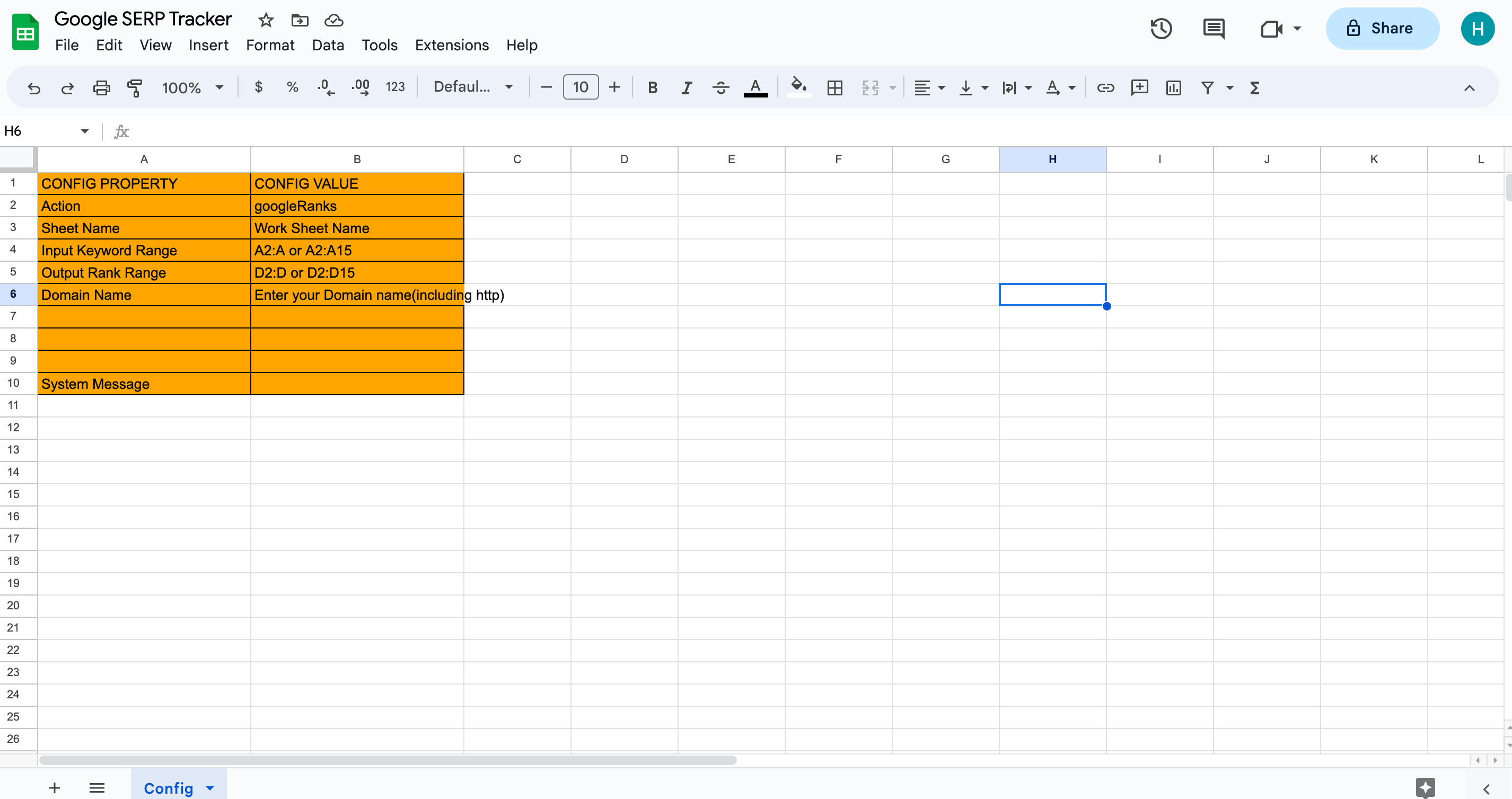Viewport: 1512px width, 799px height.
Task: Click the Redo arrow icon
Action: point(67,88)
